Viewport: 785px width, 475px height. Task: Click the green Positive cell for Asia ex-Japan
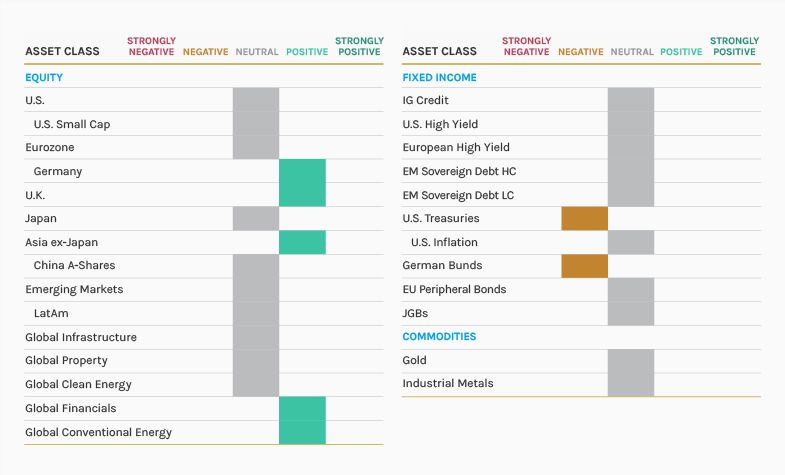(x=302, y=242)
